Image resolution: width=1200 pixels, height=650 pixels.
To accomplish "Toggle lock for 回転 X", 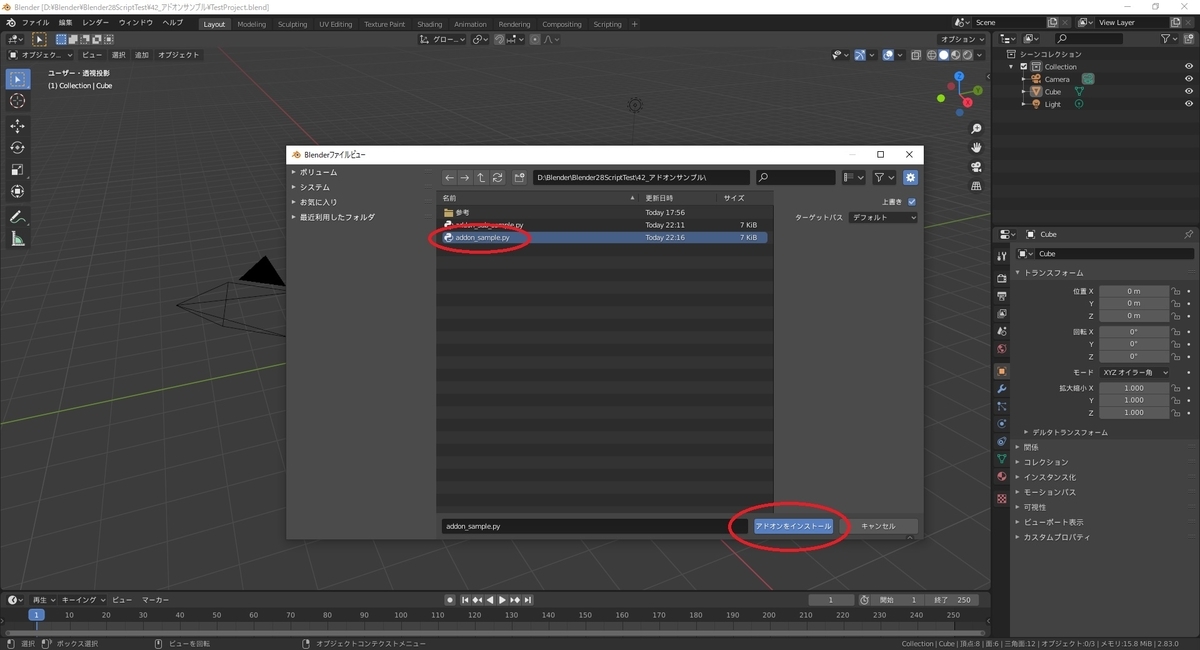I will 1177,332.
